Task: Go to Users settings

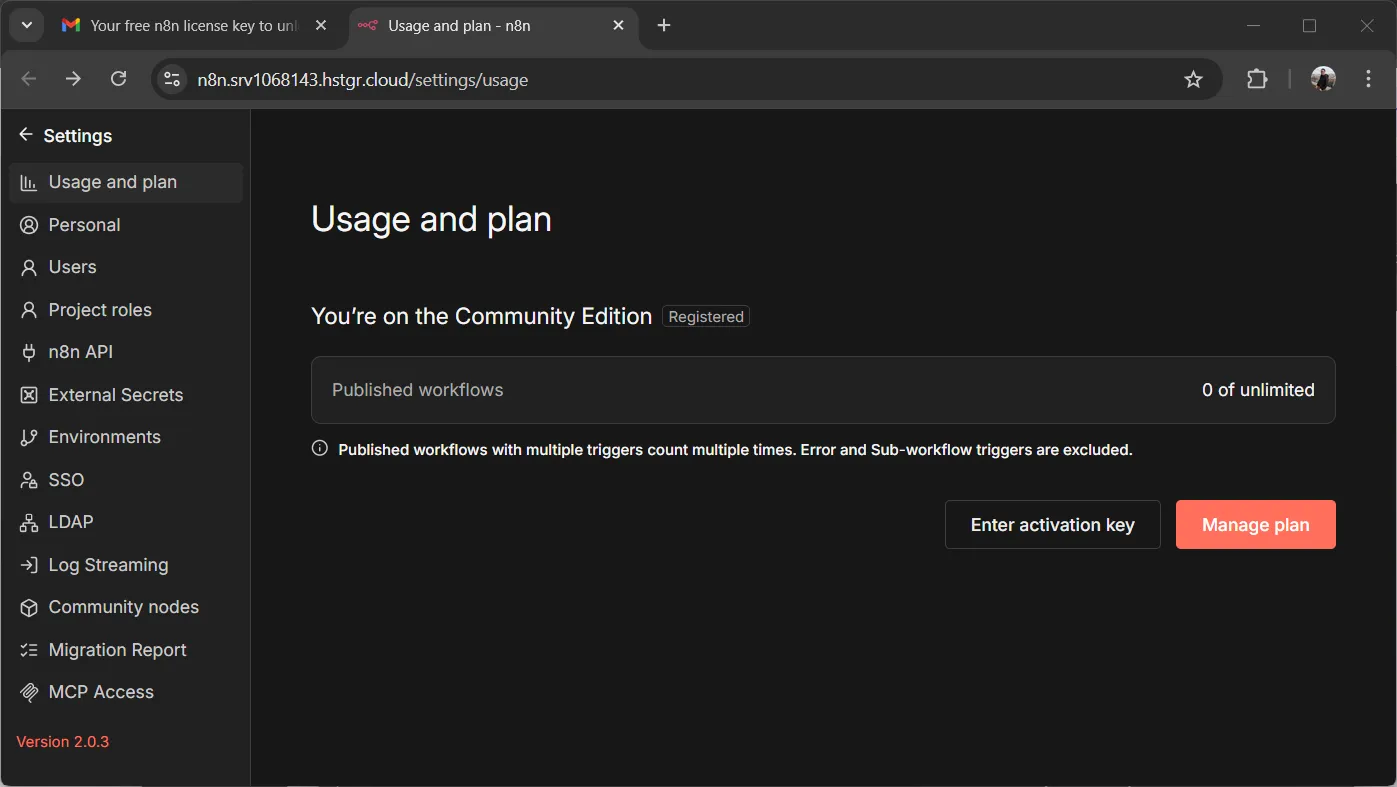Action: pos(72,267)
